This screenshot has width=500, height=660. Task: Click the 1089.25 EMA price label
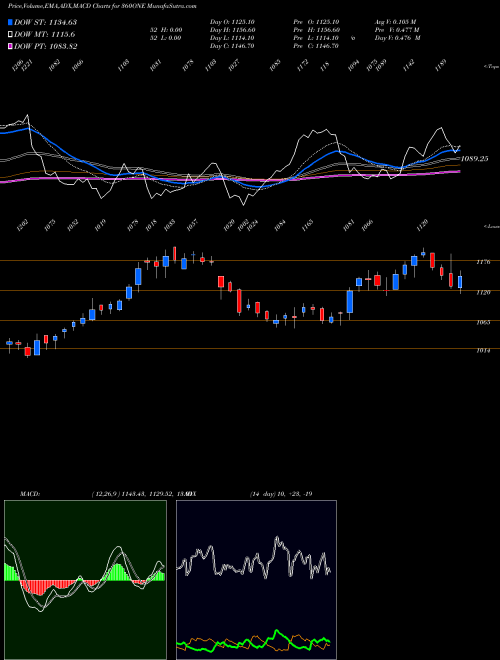475,159
